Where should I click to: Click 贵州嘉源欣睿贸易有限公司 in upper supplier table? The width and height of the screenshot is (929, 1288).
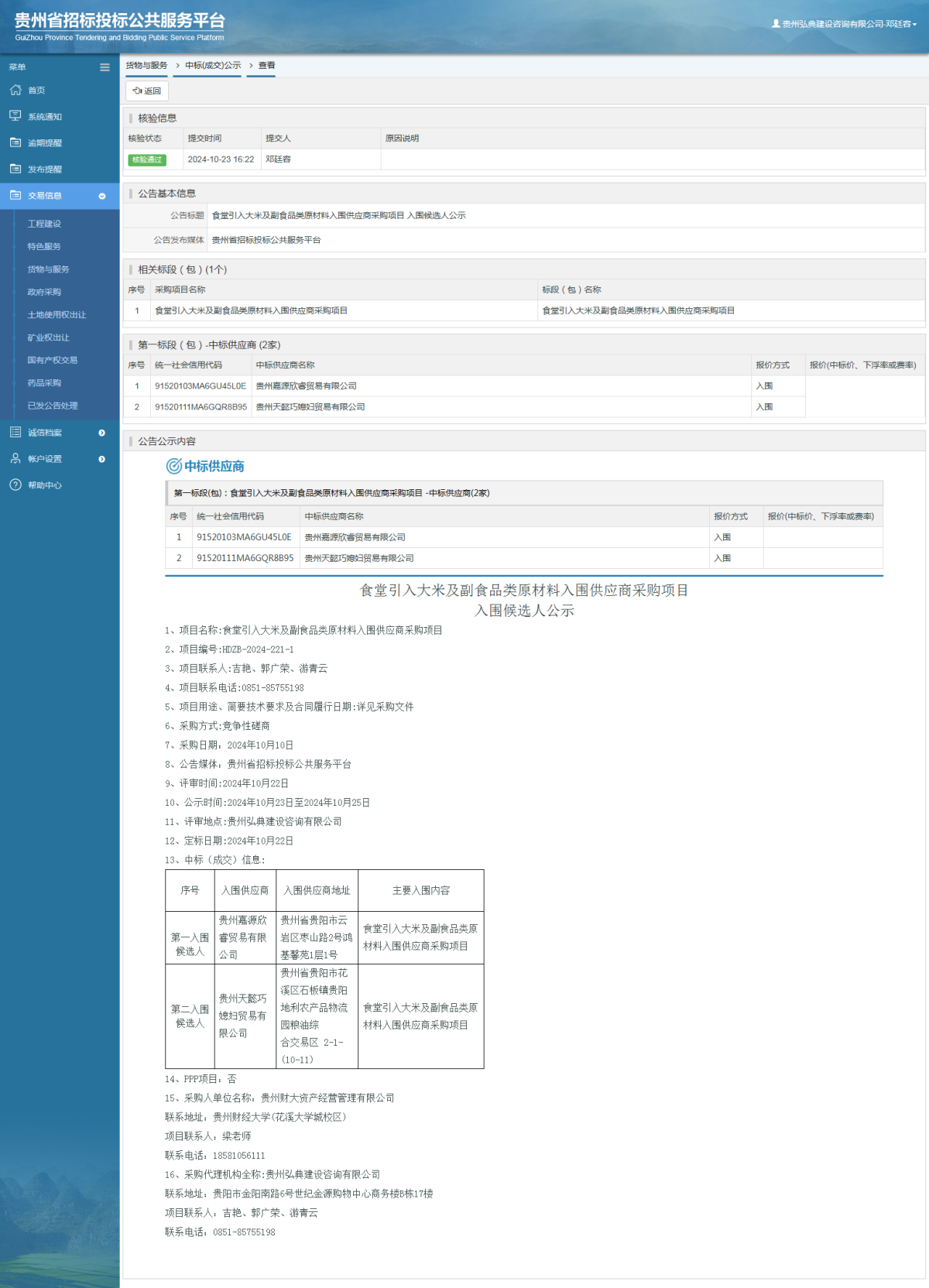(x=307, y=386)
